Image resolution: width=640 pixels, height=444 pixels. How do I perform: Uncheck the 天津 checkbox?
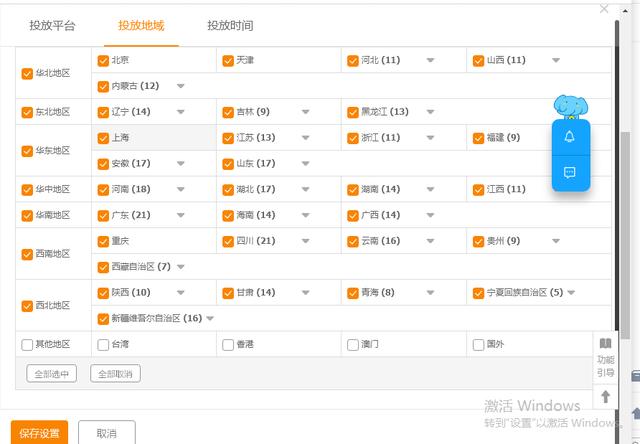click(x=228, y=61)
